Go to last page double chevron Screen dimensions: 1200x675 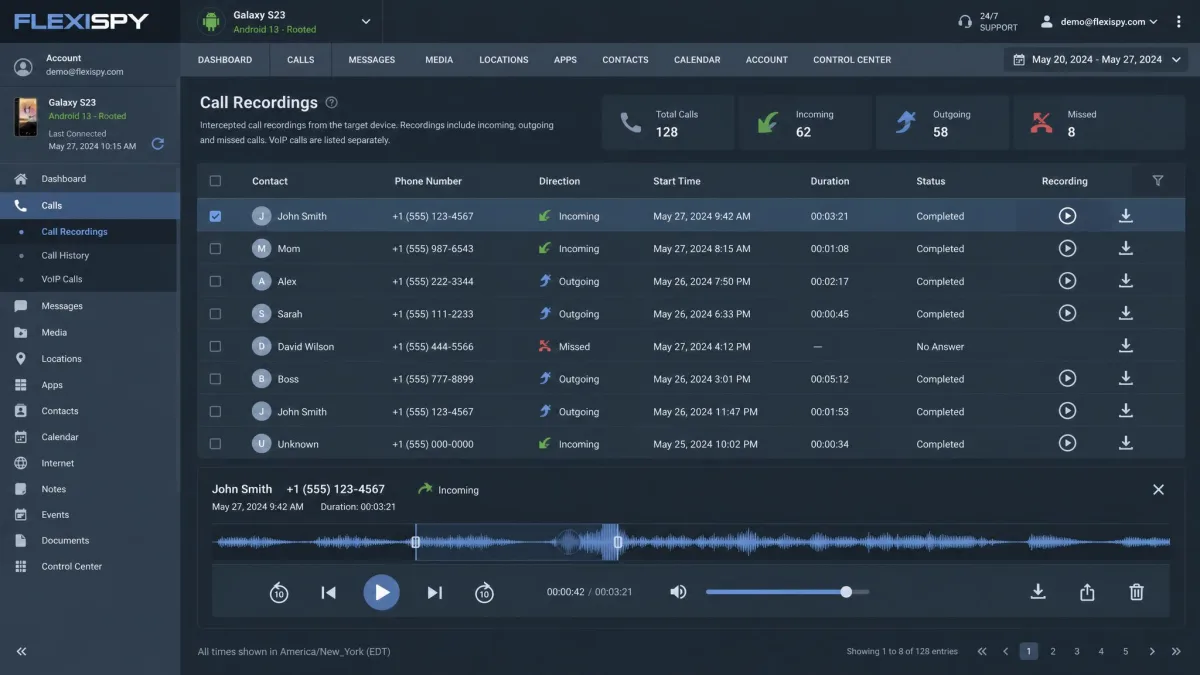click(1176, 651)
